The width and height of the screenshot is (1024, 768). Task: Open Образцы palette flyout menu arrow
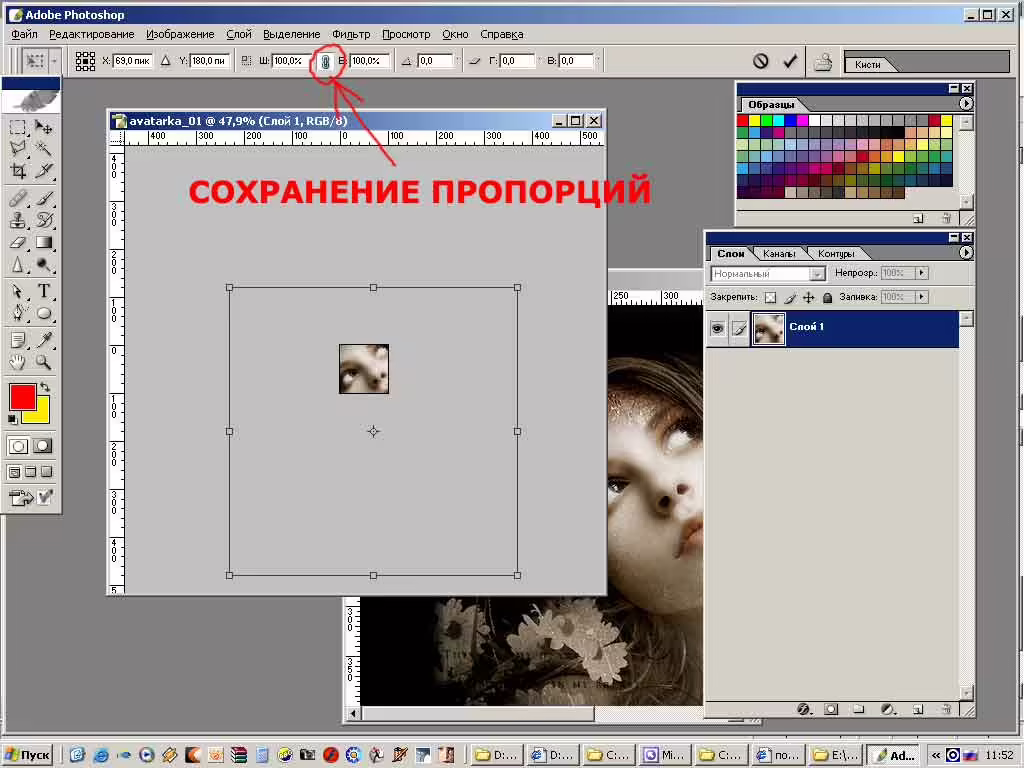point(966,104)
